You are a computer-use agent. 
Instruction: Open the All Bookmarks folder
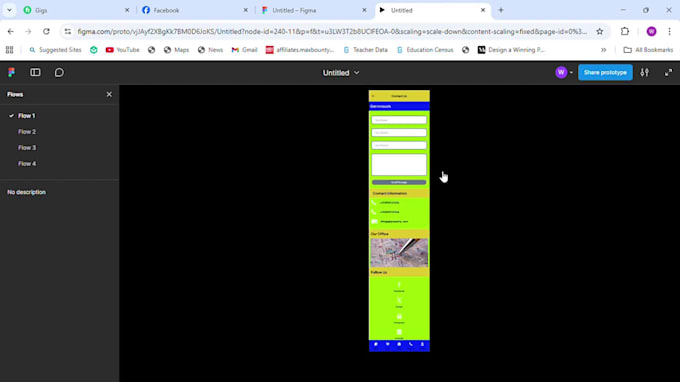pos(648,50)
